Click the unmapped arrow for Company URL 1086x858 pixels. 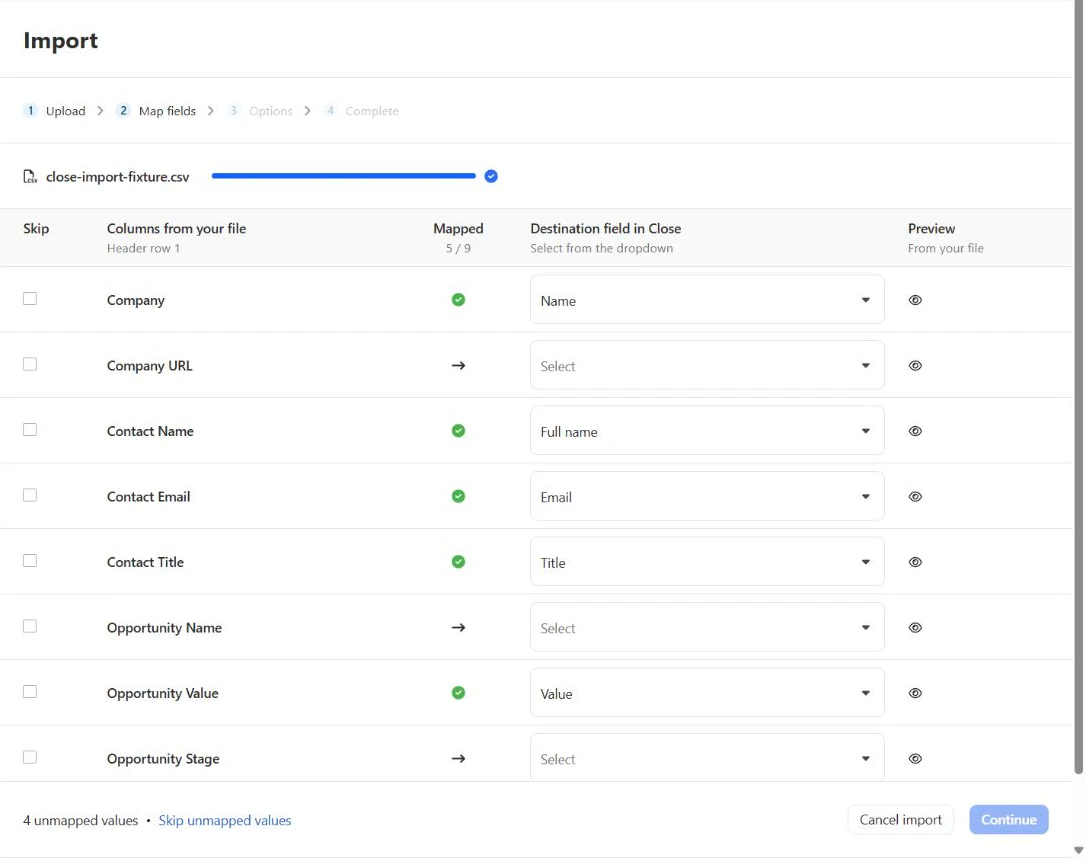pos(458,366)
